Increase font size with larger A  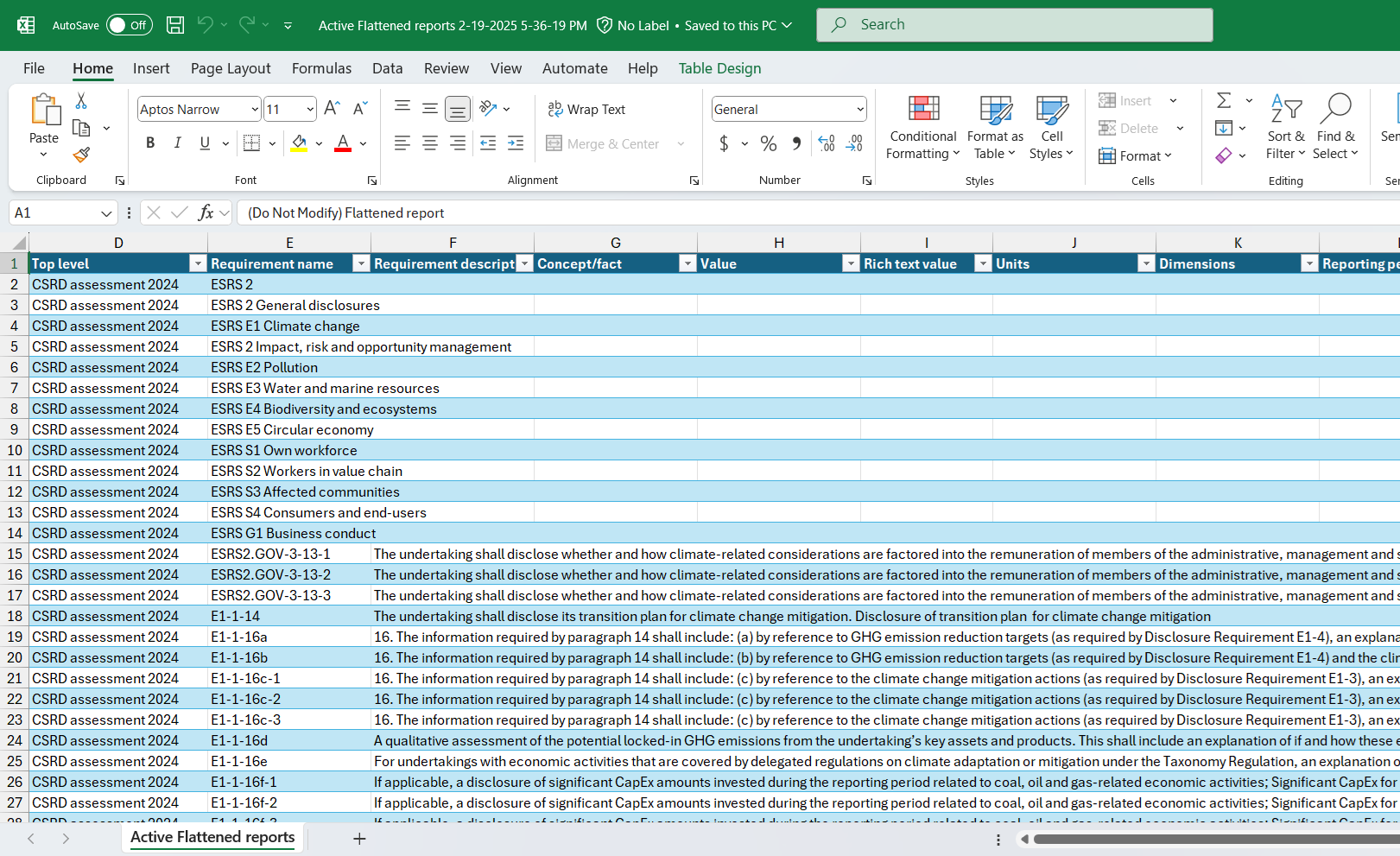[332, 109]
